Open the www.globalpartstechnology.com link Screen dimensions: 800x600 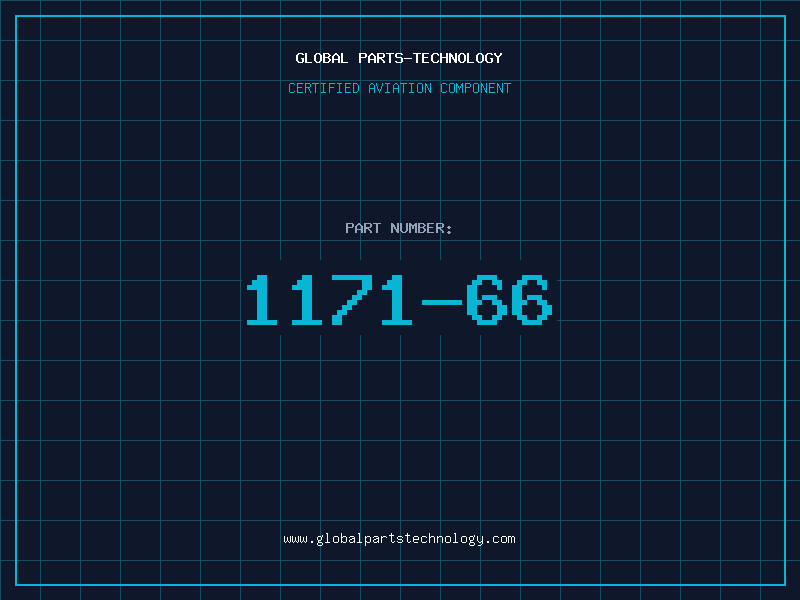tap(399, 539)
